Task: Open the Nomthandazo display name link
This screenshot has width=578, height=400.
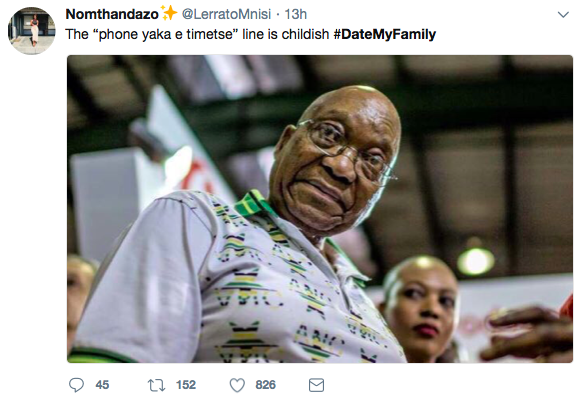Action: (112, 14)
